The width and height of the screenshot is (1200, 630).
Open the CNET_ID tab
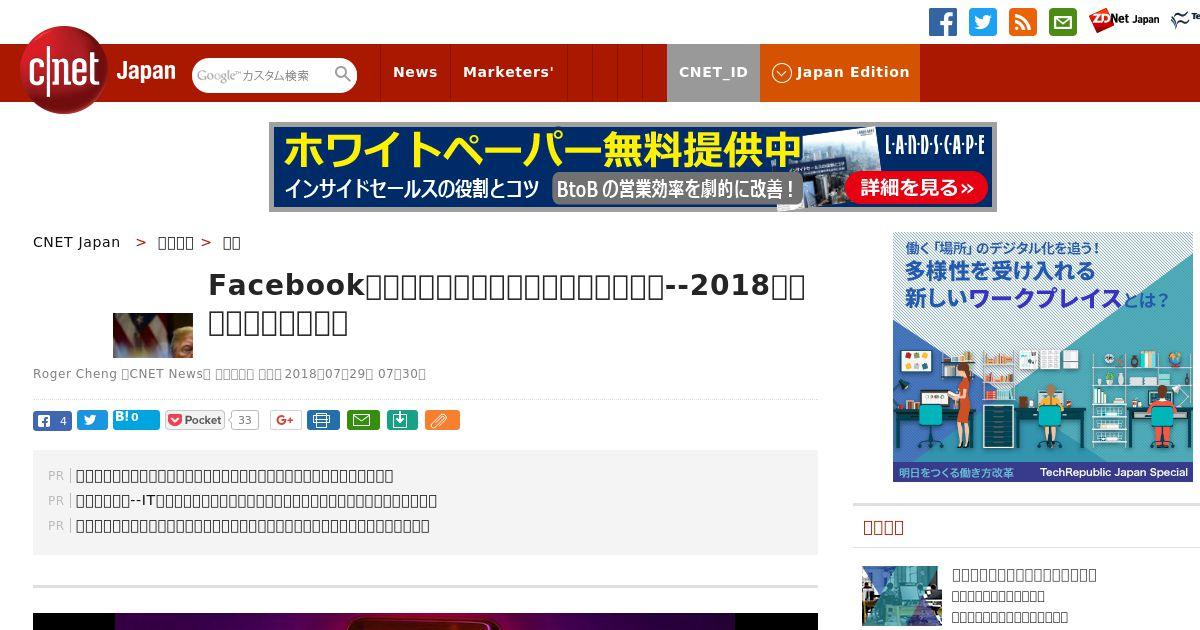[x=713, y=72]
